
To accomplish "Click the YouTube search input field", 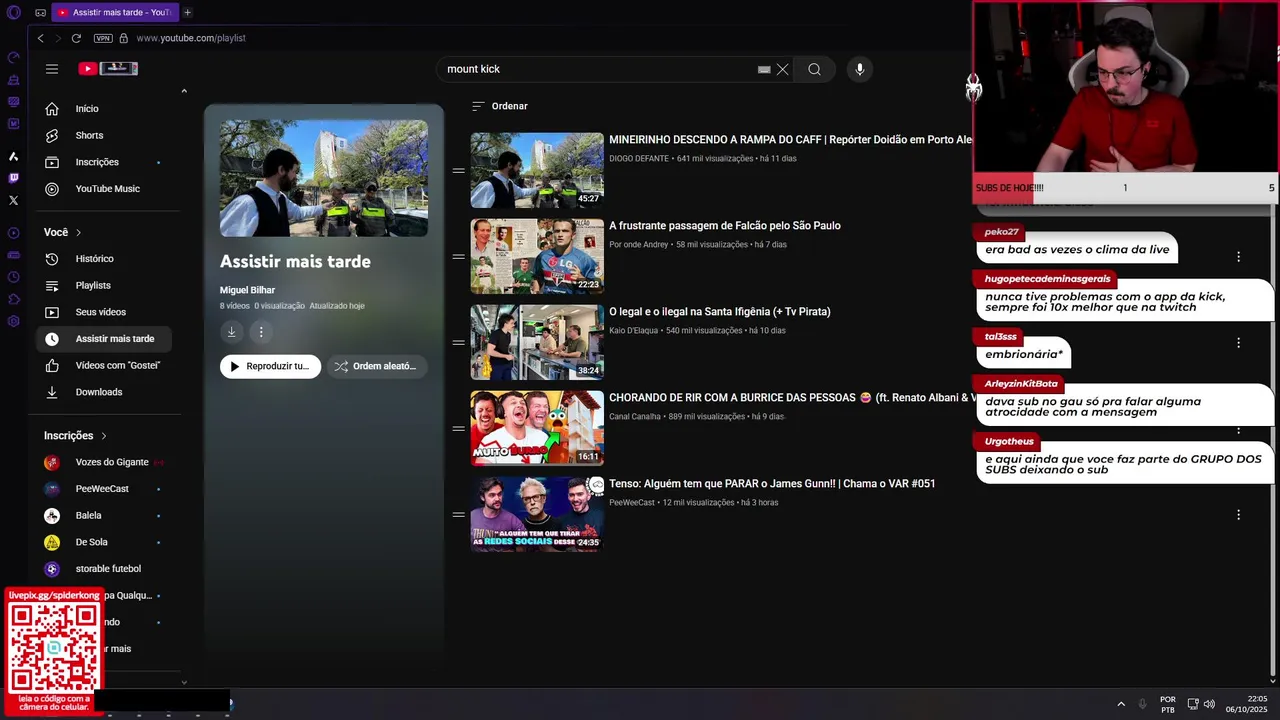I will pos(598,69).
